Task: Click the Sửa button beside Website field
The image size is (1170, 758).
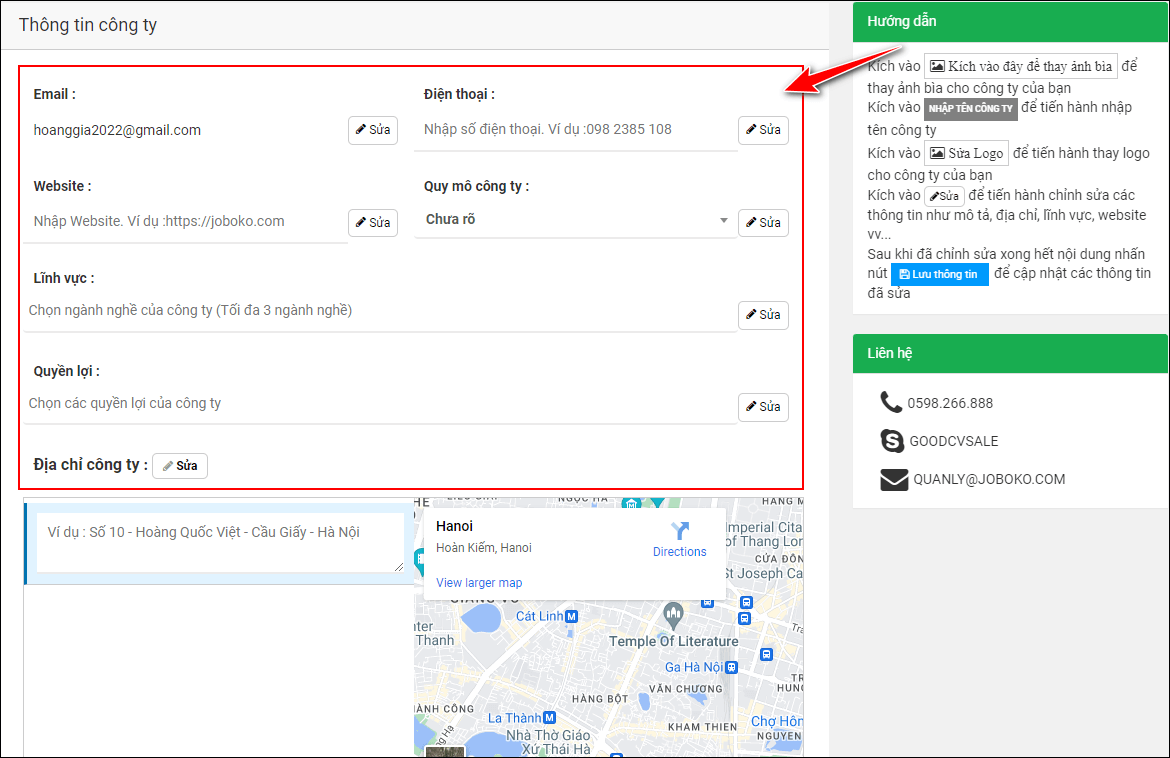Action: [372, 222]
